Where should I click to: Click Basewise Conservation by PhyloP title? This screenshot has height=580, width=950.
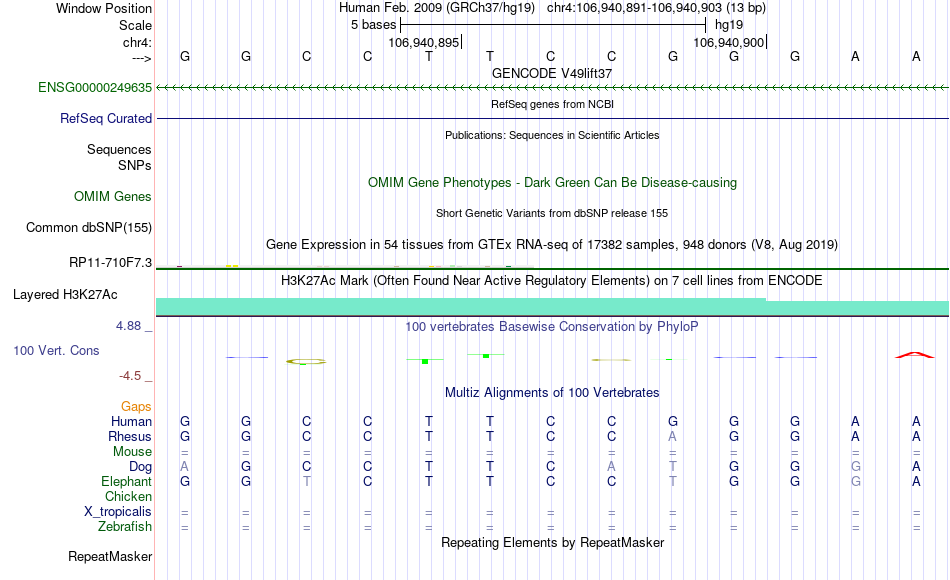[x=552, y=327]
